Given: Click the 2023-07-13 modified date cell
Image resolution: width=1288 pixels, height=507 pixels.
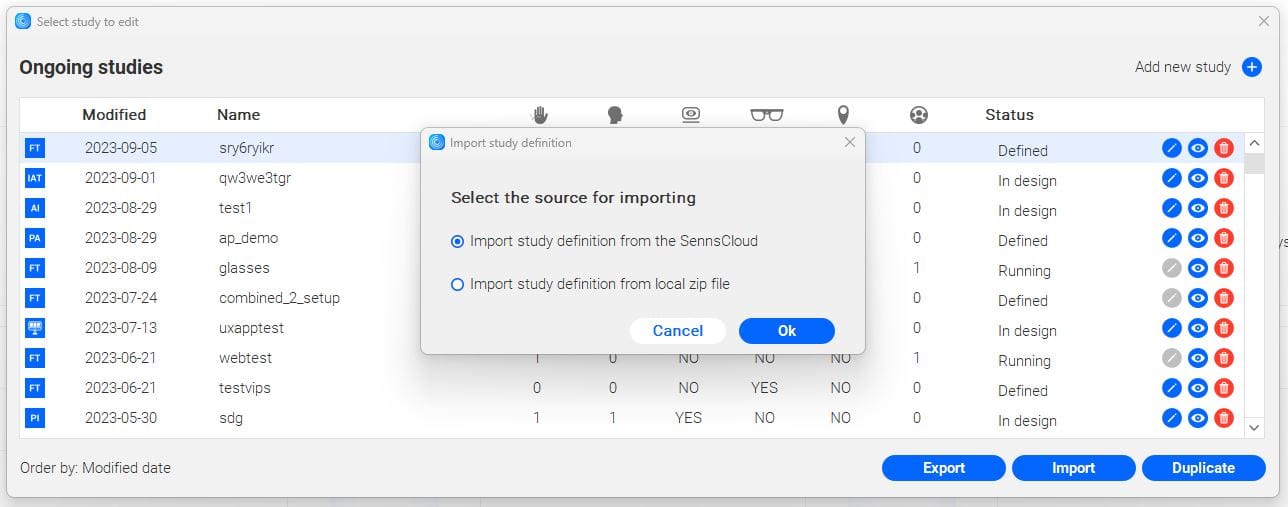Looking at the screenshot, I should coord(121,328).
